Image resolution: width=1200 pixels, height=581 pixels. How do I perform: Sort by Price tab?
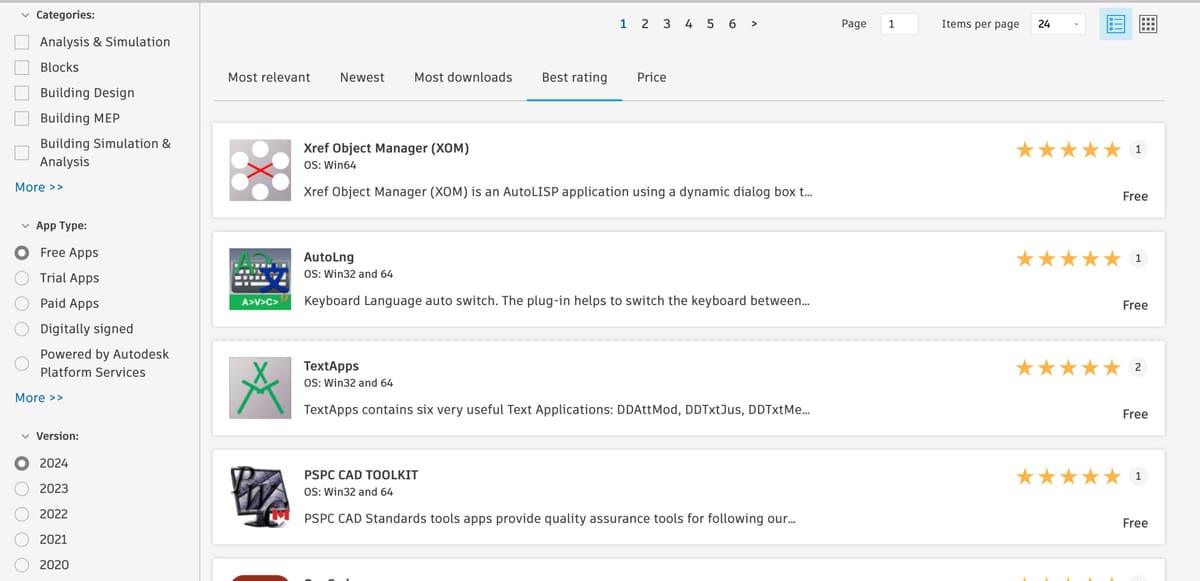(x=651, y=77)
